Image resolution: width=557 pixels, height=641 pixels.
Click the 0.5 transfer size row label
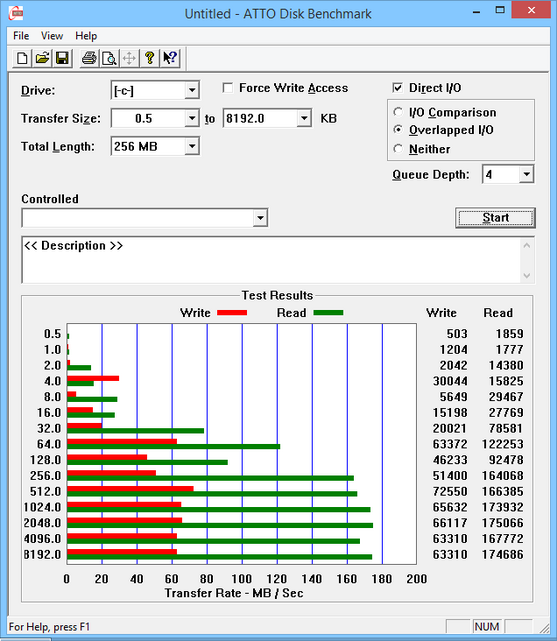(x=52, y=334)
